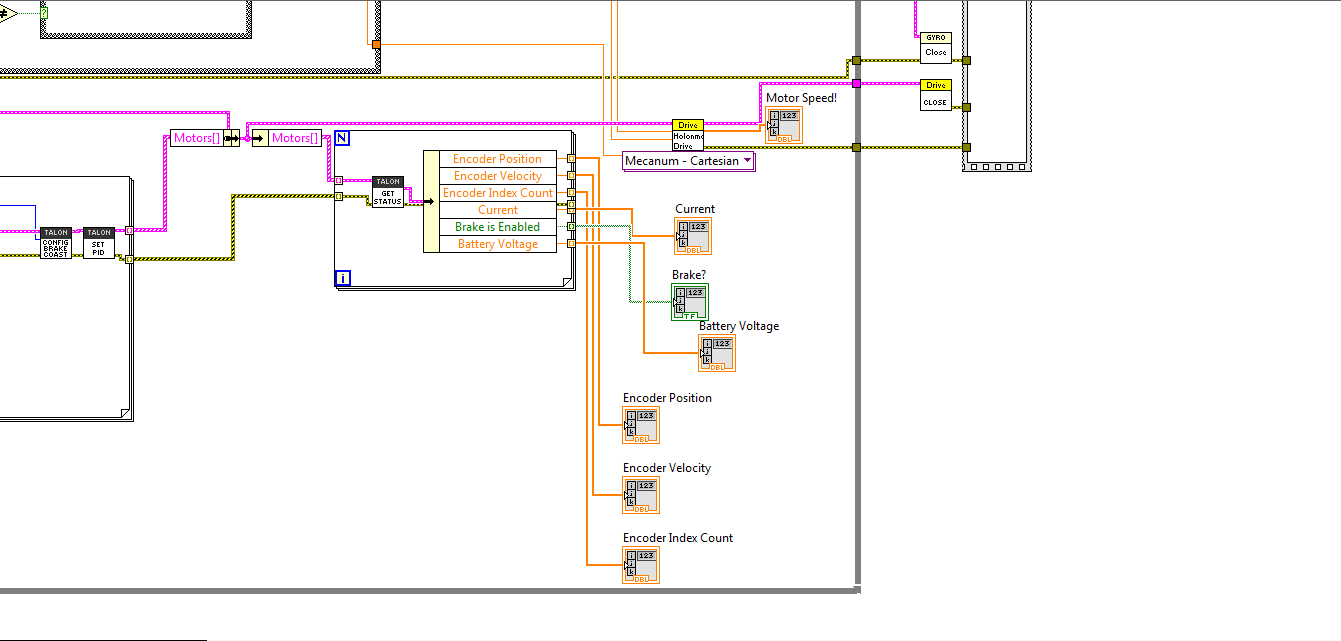Click the Current numeric indicator
1341x641 pixels.
coord(693,236)
